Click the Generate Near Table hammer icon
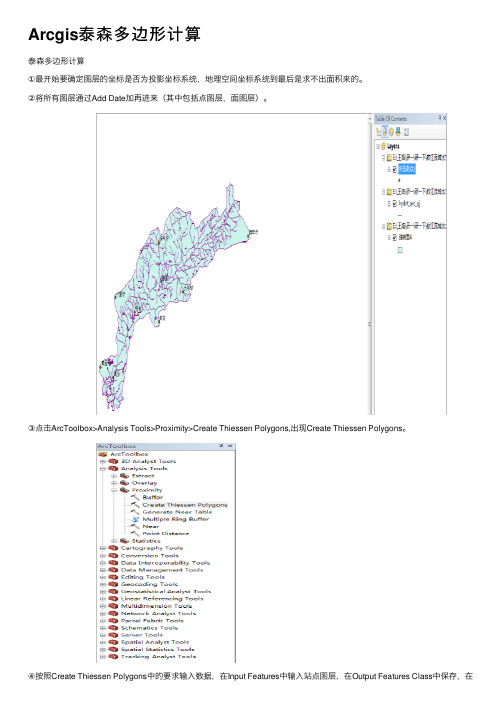504x713 pixels. coord(135,512)
